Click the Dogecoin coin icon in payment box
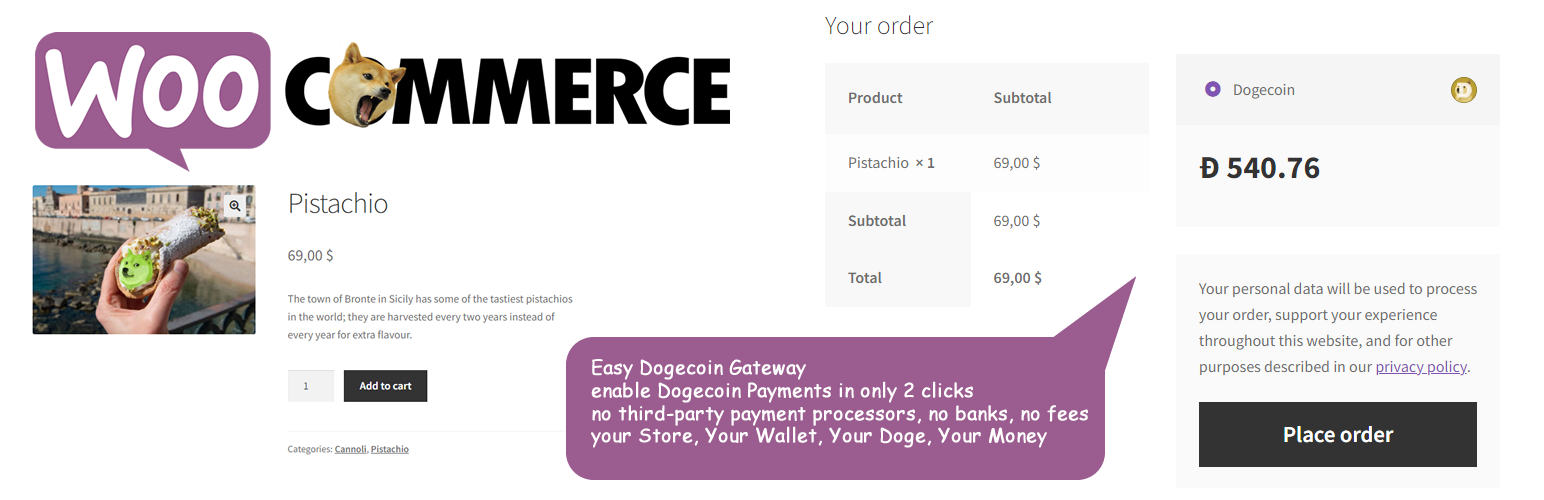The width and height of the screenshot is (1544, 500). [x=1463, y=90]
